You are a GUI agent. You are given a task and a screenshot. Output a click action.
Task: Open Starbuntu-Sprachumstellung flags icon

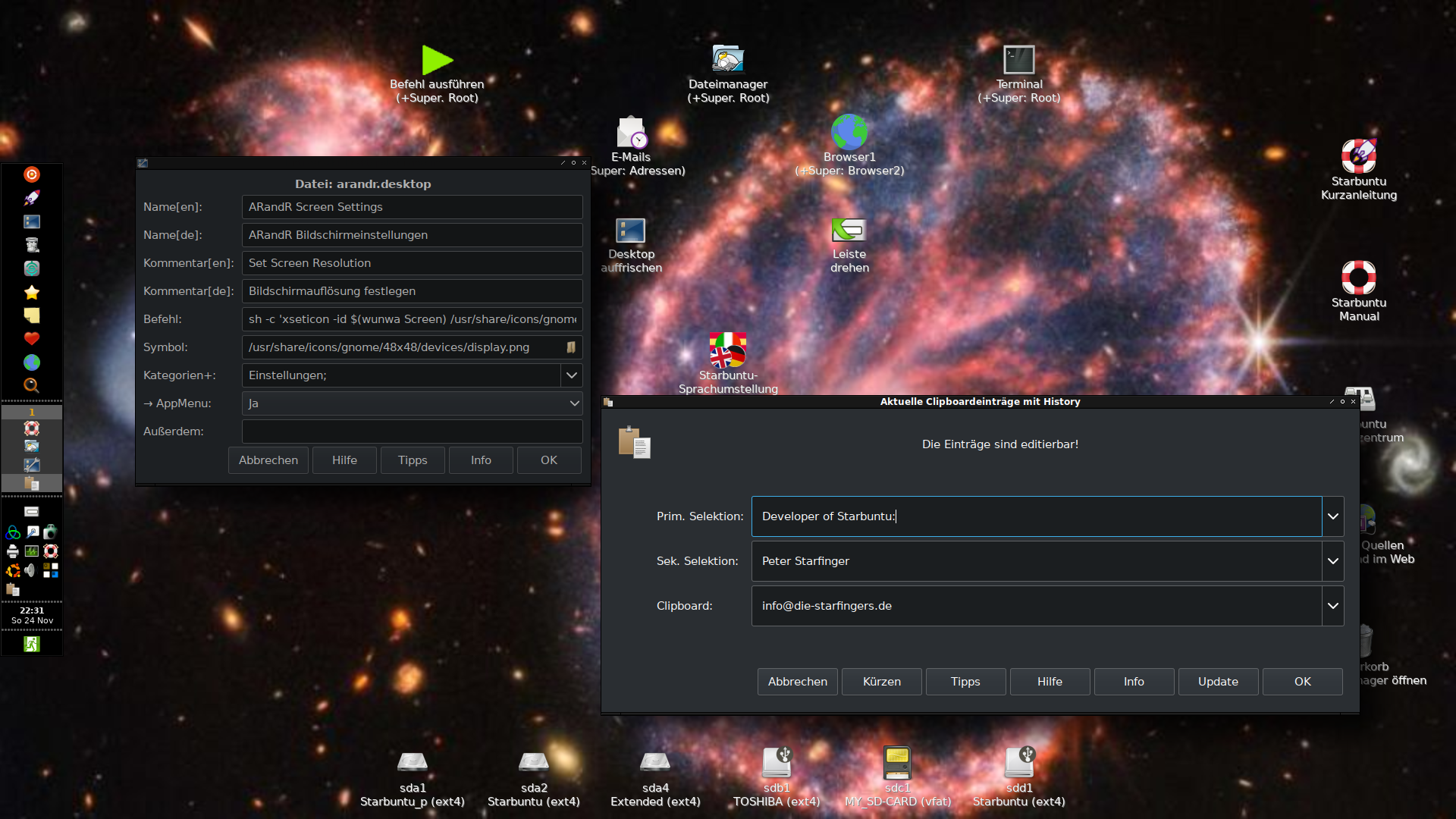tap(728, 350)
